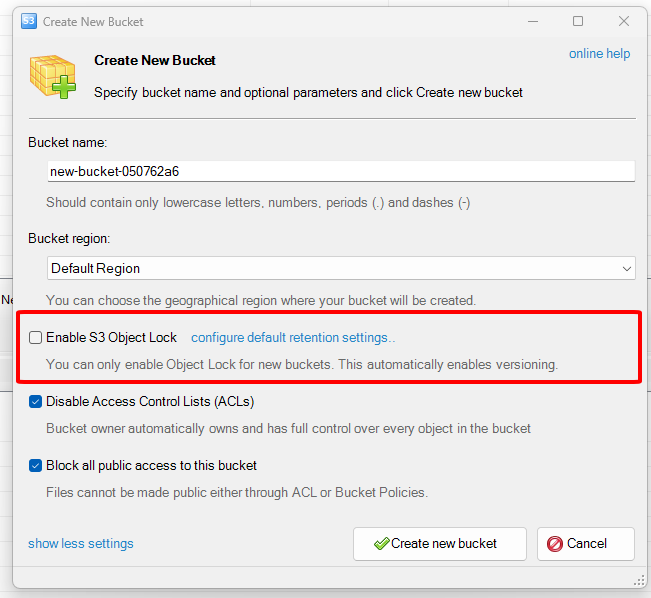651x598 pixels.
Task: Click configure default retention settings link
Action: (x=293, y=338)
